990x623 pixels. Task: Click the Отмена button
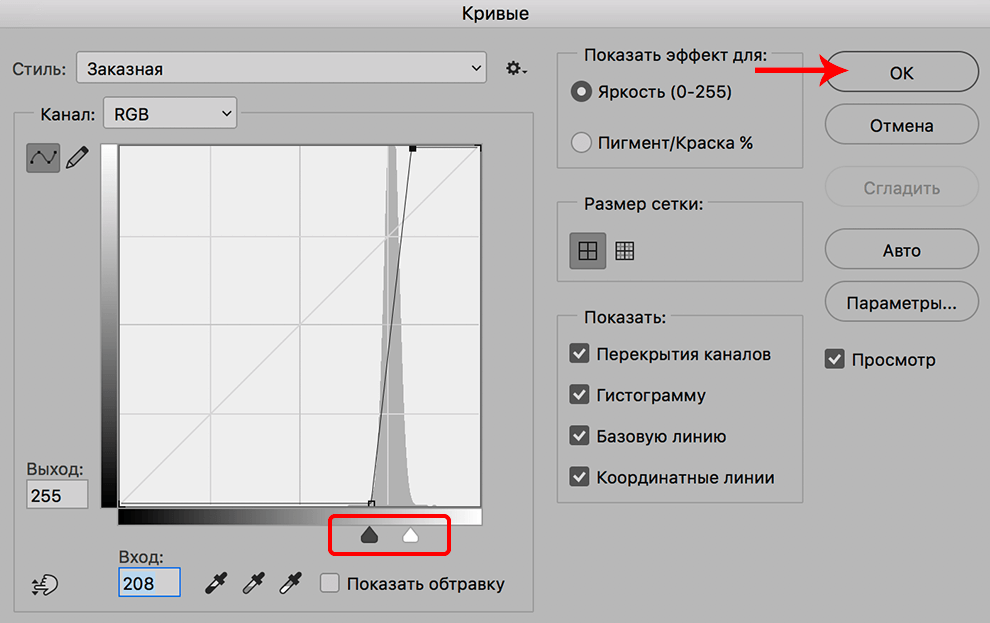point(902,125)
